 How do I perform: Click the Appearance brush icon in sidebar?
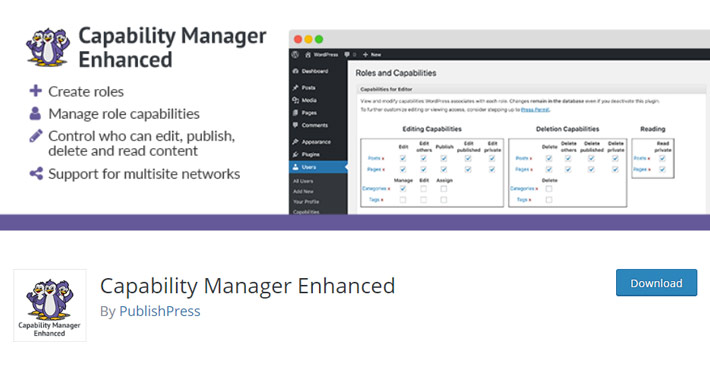296,142
